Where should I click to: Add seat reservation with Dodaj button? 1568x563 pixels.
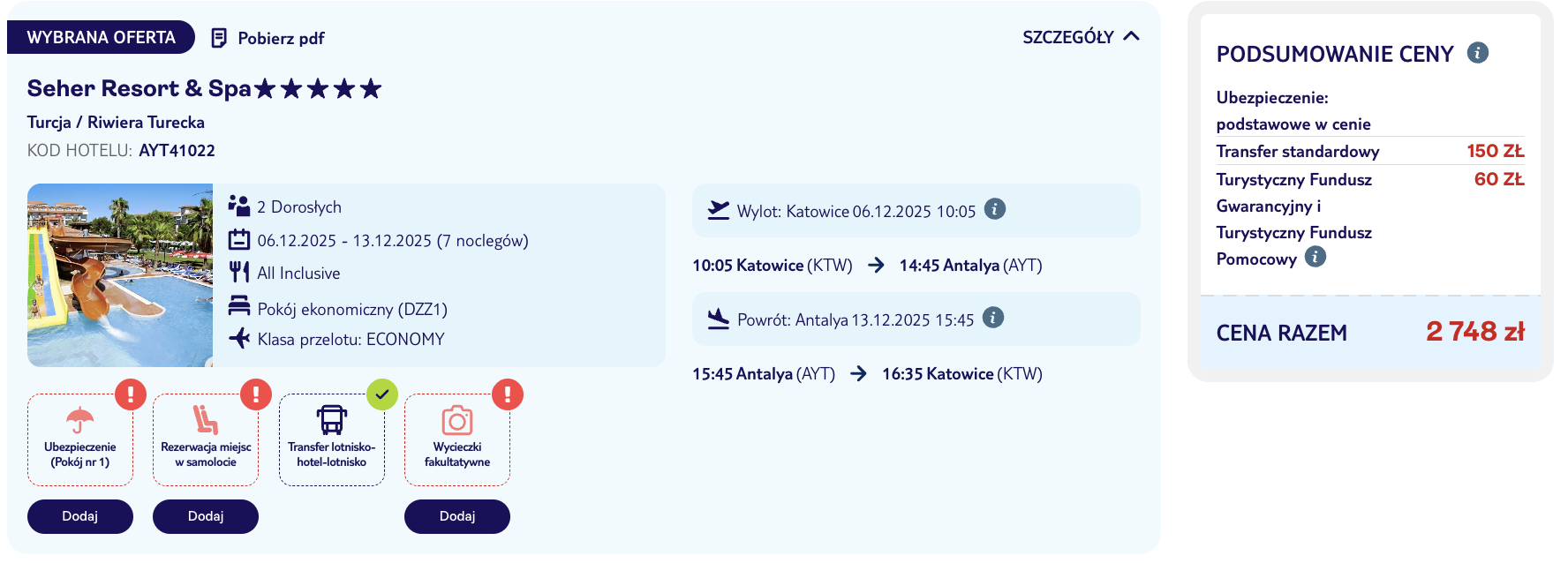click(x=206, y=516)
